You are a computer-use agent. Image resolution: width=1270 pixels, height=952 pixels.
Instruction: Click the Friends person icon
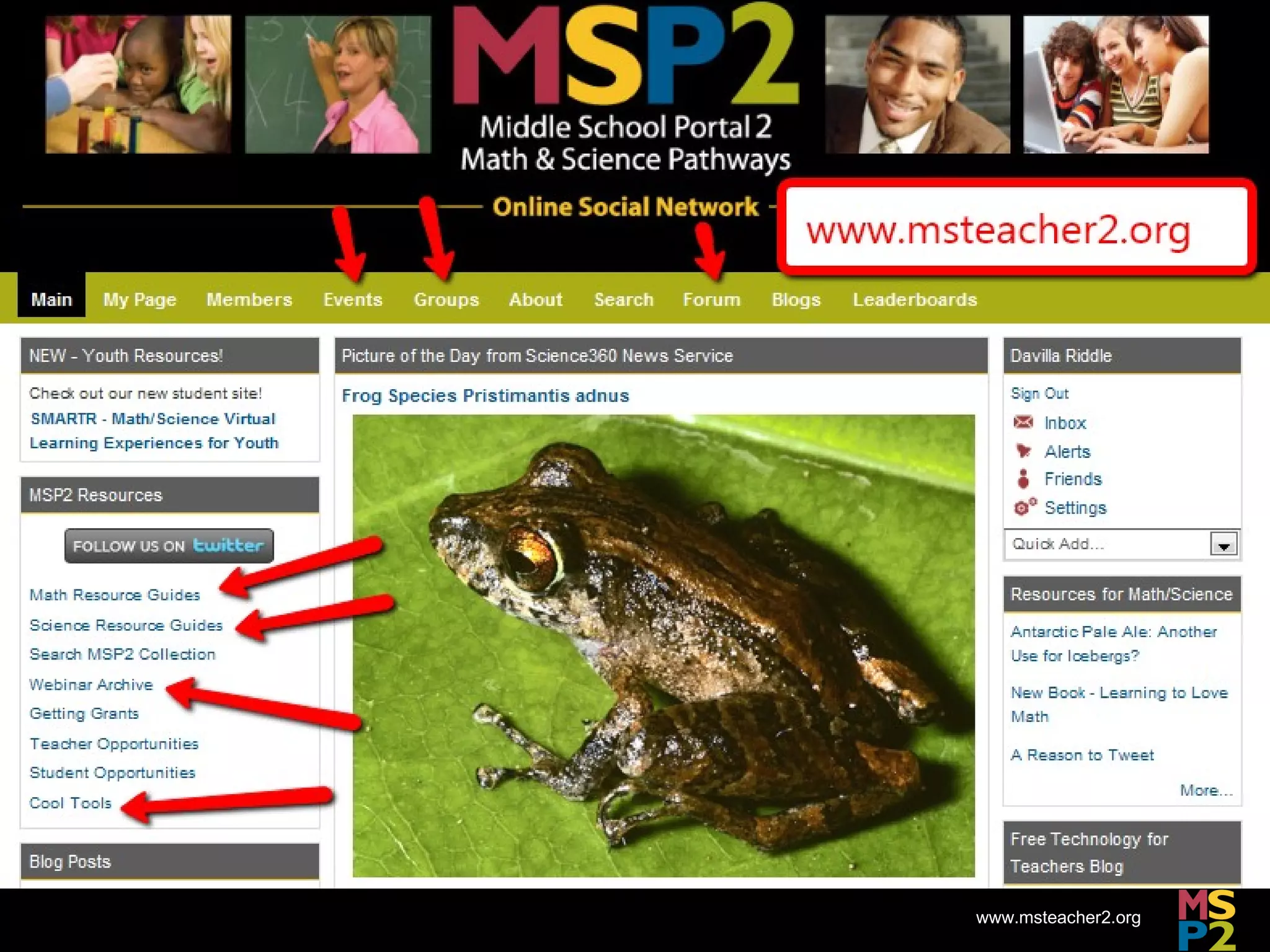point(1023,478)
